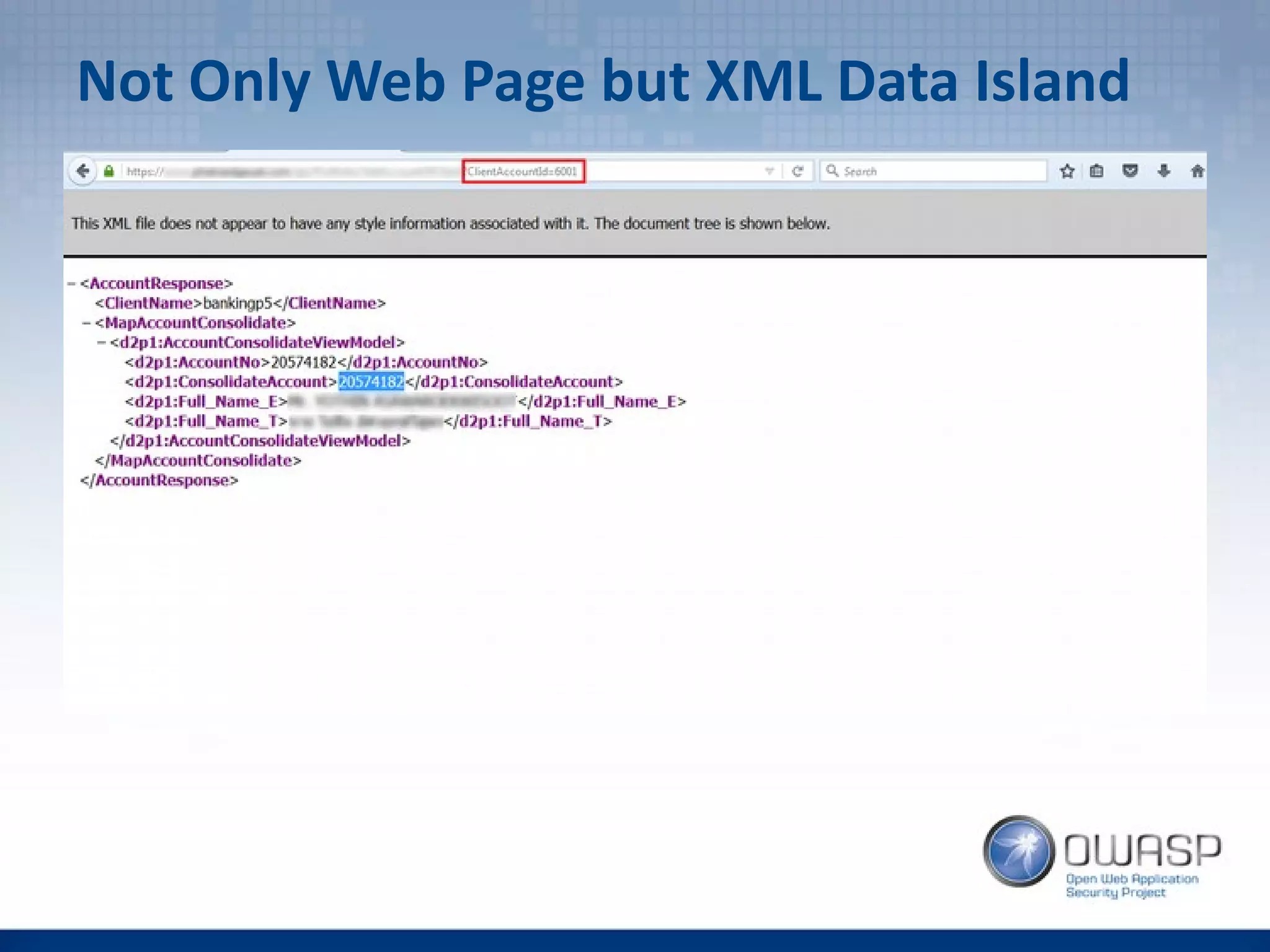Click the highlighted 20574182 ConsolidateAccount value
This screenshot has width=1270, height=952.
click(371, 382)
